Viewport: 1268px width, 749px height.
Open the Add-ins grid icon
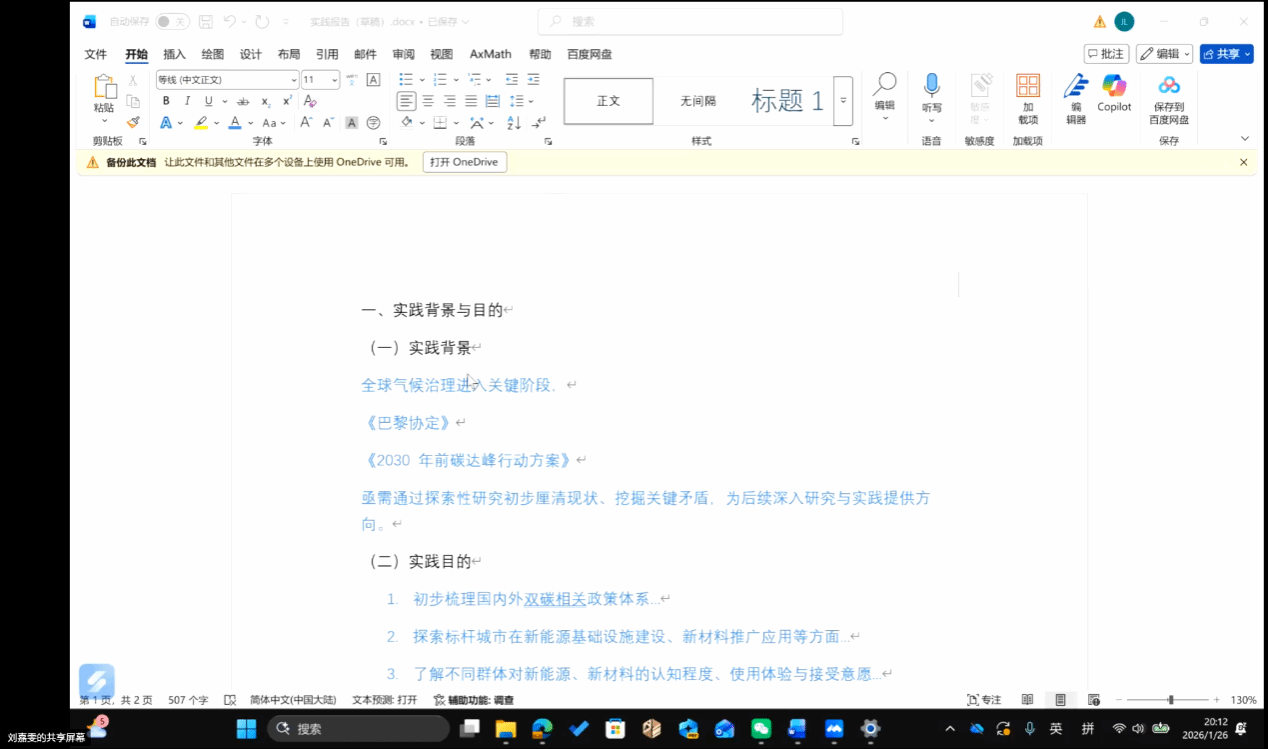coord(1028,93)
